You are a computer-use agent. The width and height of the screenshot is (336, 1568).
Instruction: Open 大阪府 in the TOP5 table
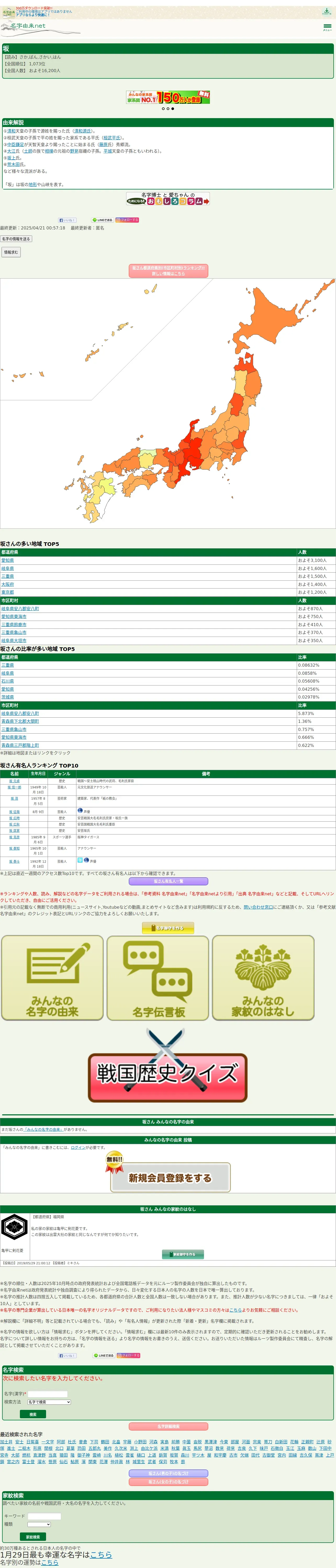coord(7,584)
